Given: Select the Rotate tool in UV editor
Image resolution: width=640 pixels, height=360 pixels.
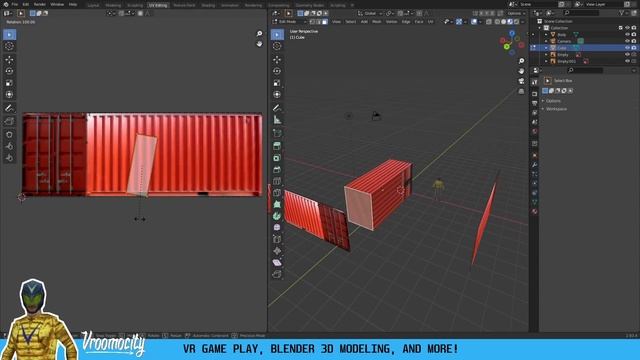Looking at the screenshot, I should pyautogui.click(x=9, y=71).
